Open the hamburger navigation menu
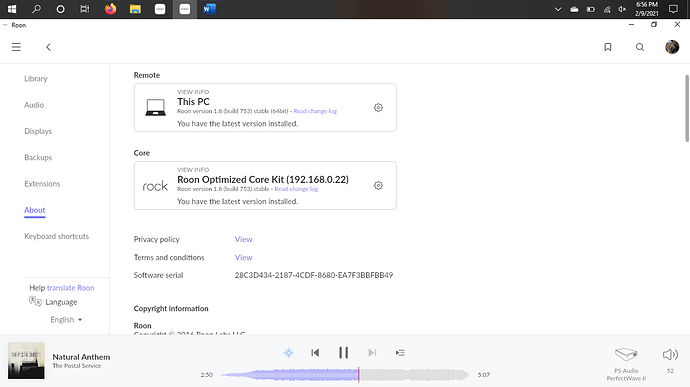Viewport: 690px width, 387px height. (16, 47)
